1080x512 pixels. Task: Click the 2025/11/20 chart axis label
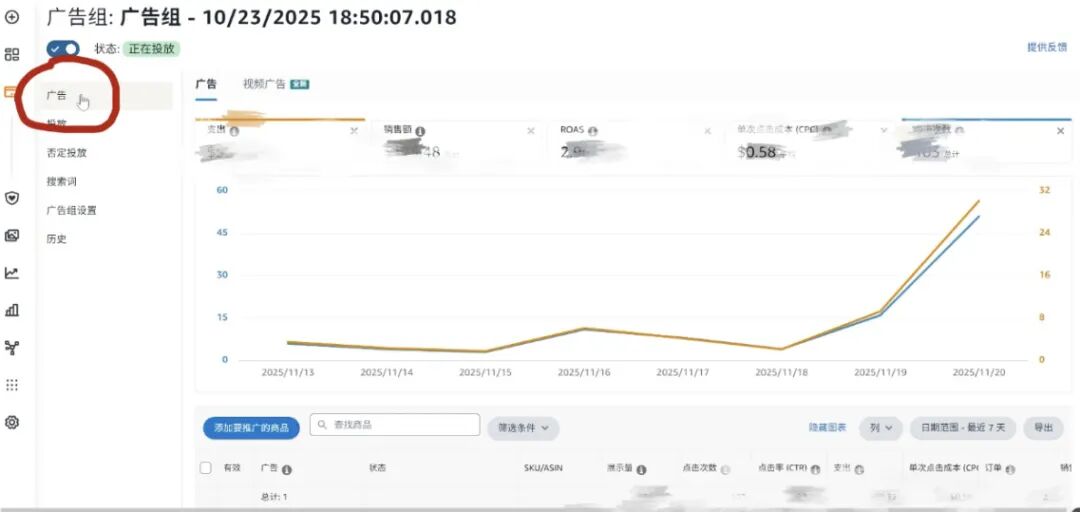(979, 372)
